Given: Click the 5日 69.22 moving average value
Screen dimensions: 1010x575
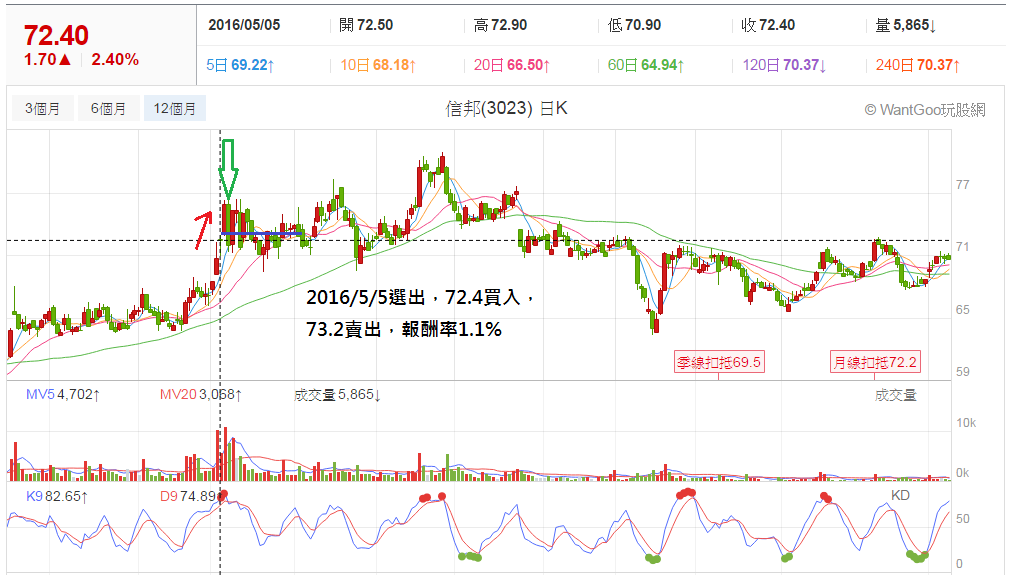Looking at the screenshot, I should pyautogui.click(x=240, y=65).
